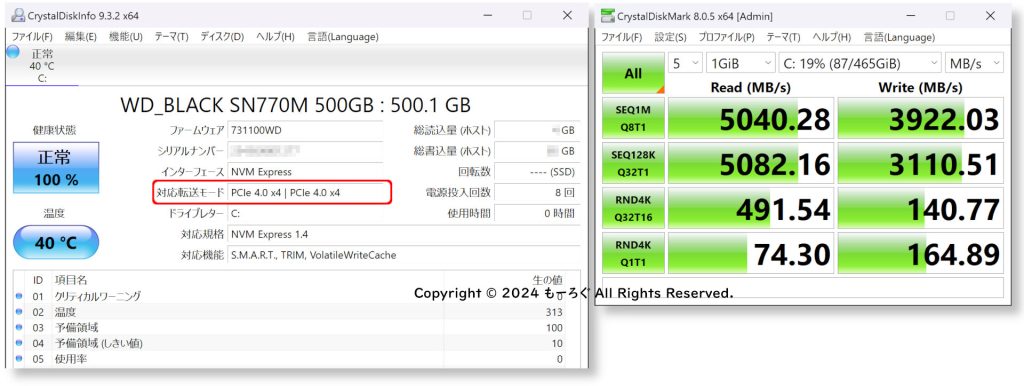Open the test size dropdown showing 1GiB

(741, 63)
